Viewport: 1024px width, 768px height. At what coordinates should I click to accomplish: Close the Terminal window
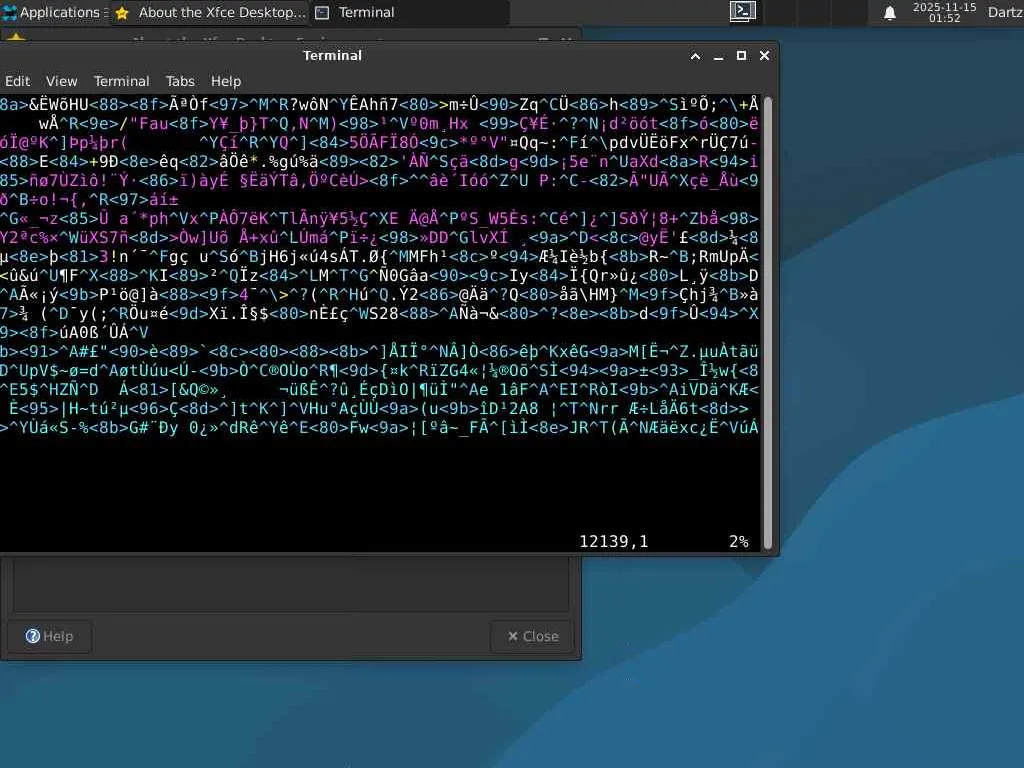pyautogui.click(x=765, y=56)
